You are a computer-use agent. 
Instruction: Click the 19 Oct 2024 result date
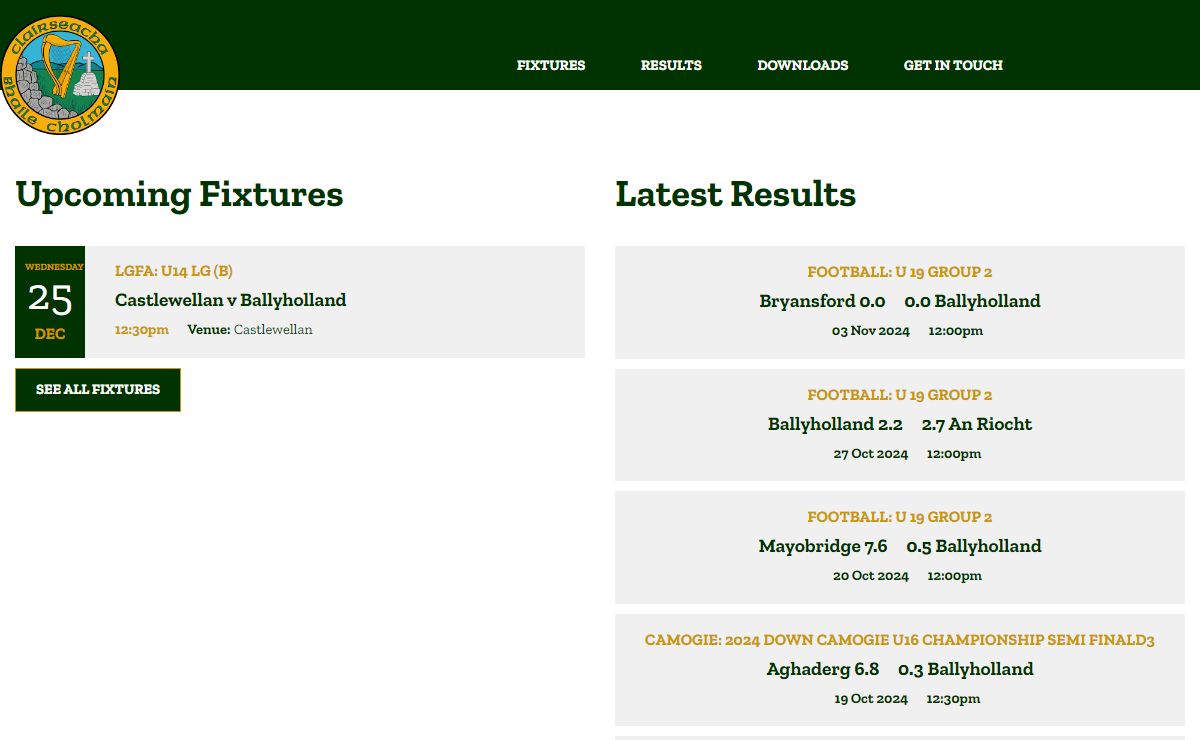(x=871, y=699)
